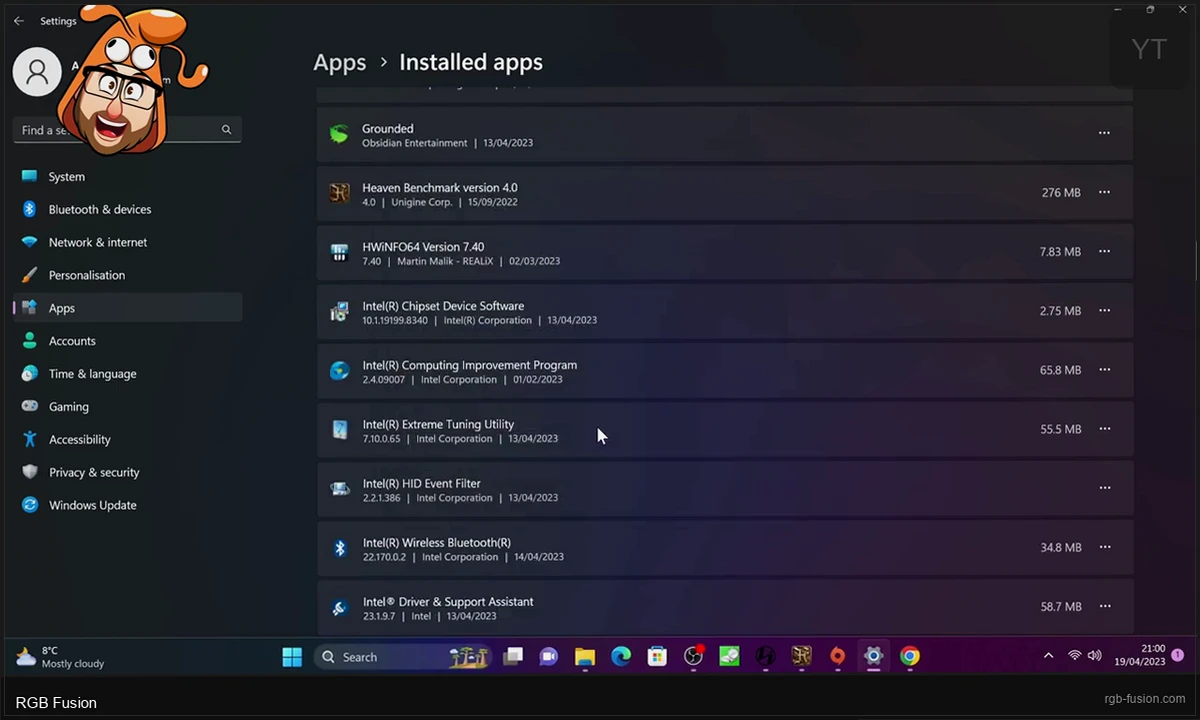Image resolution: width=1200 pixels, height=720 pixels.
Task: Click the back navigation arrow
Action: pyautogui.click(x=18, y=20)
